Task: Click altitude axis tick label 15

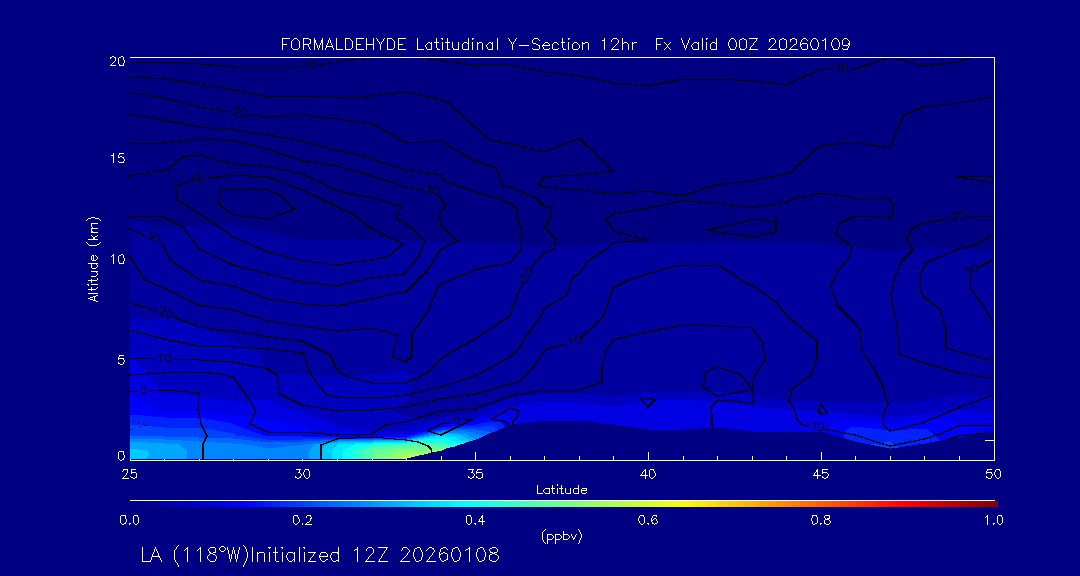Action: 116,158
